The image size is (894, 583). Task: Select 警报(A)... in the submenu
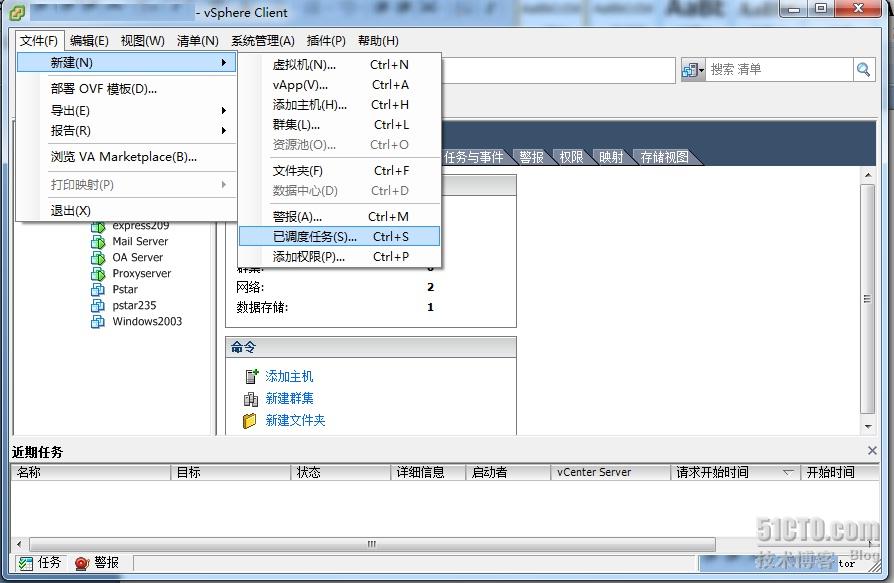tap(340, 217)
